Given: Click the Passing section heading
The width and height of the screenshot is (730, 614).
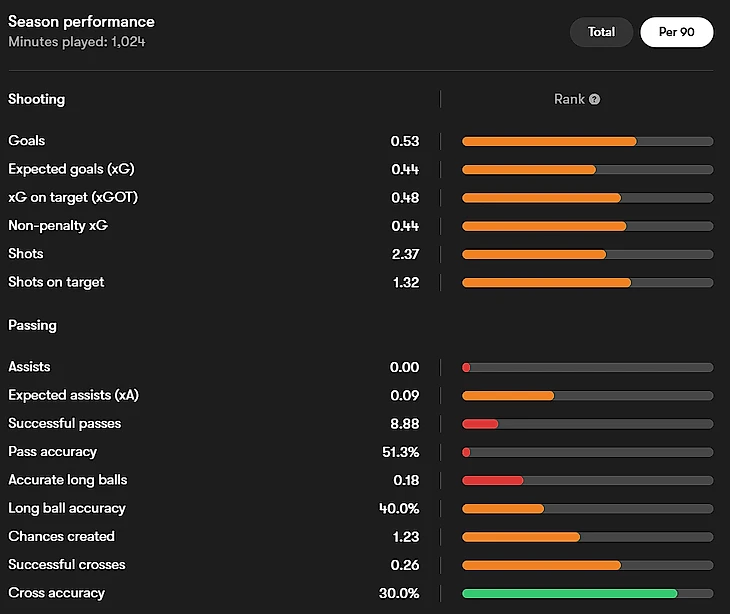Looking at the screenshot, I should click(x=32, y=325).
